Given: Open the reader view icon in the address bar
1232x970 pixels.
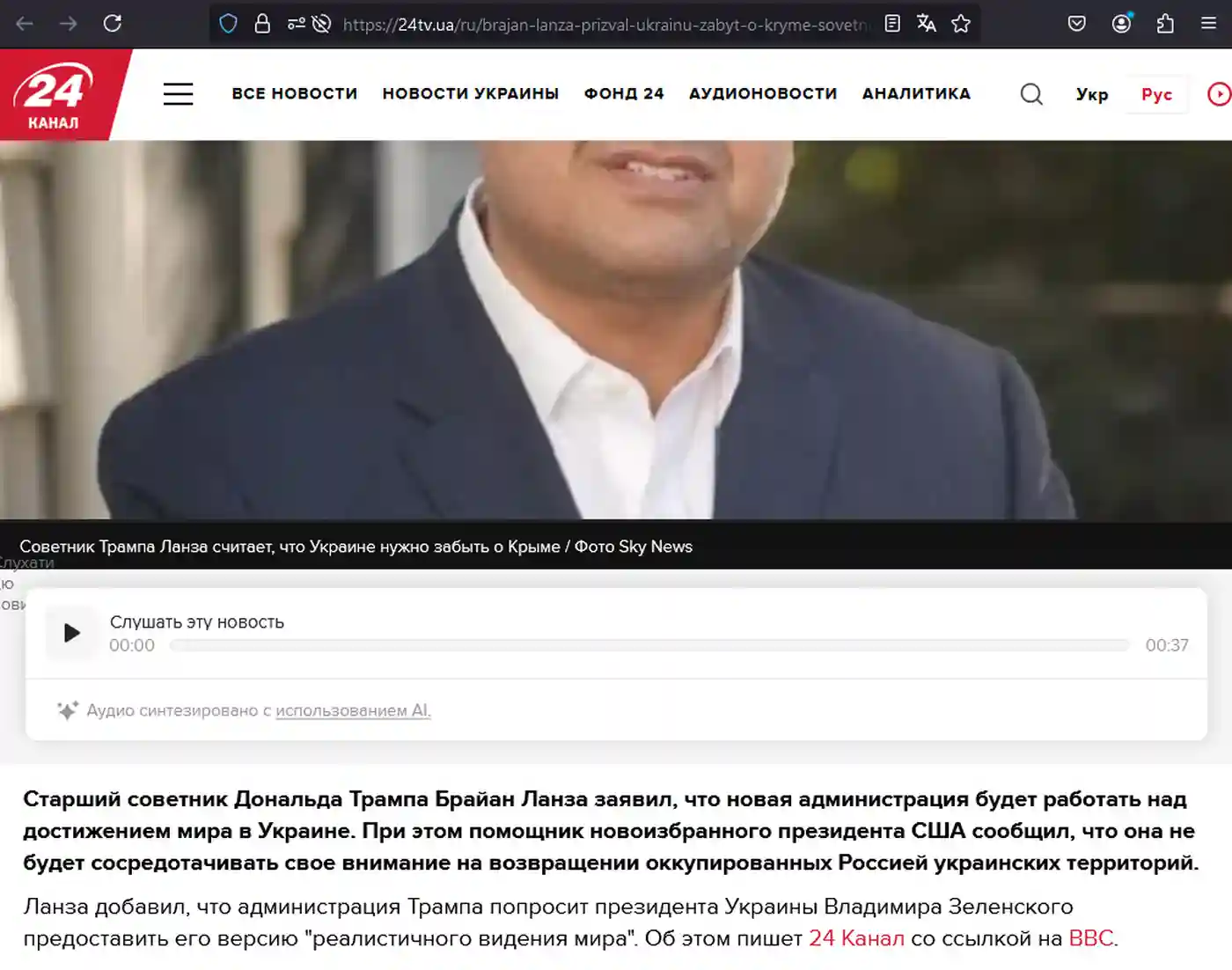Looking at the screenshot, I should (x=891, y=24).
